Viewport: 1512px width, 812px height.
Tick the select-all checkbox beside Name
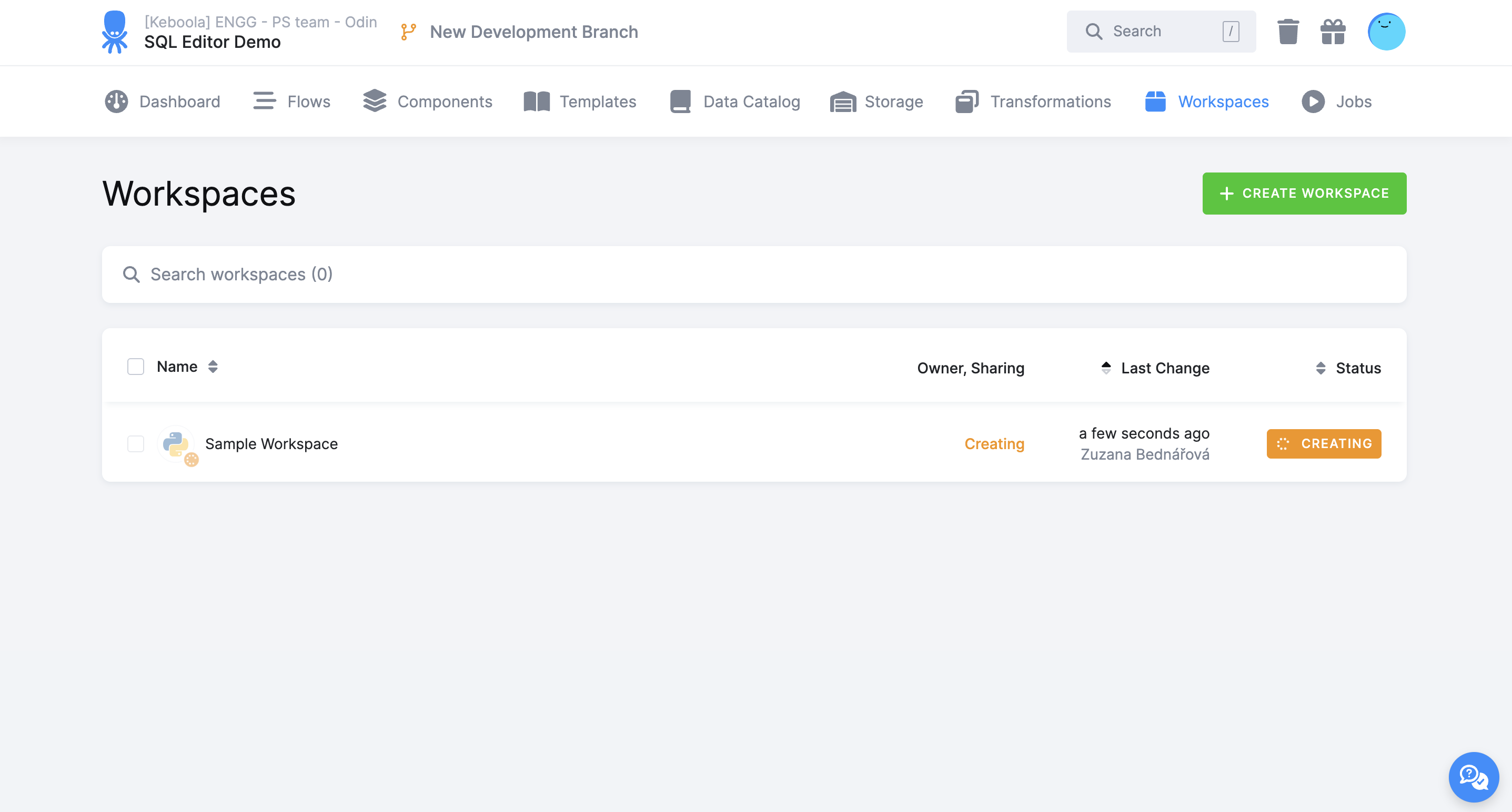(136, 367)
